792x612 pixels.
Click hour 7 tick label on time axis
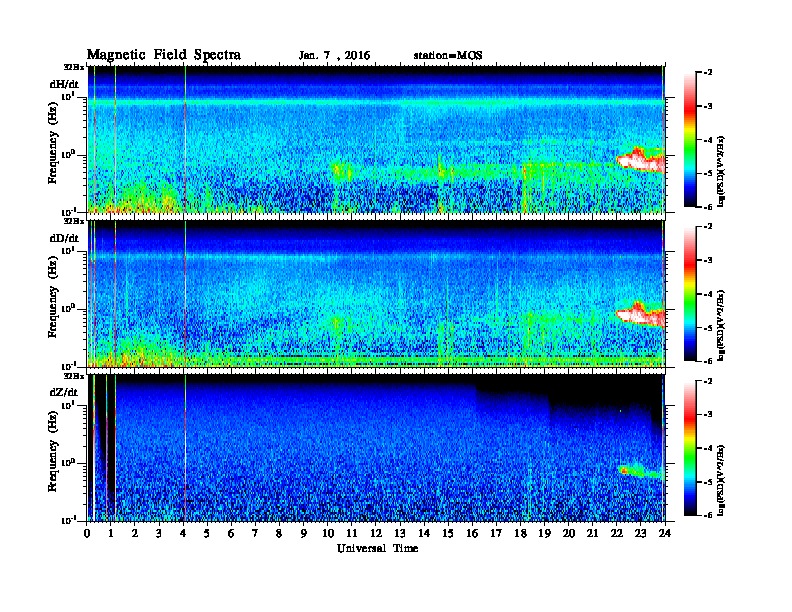(x=255, y=533)
